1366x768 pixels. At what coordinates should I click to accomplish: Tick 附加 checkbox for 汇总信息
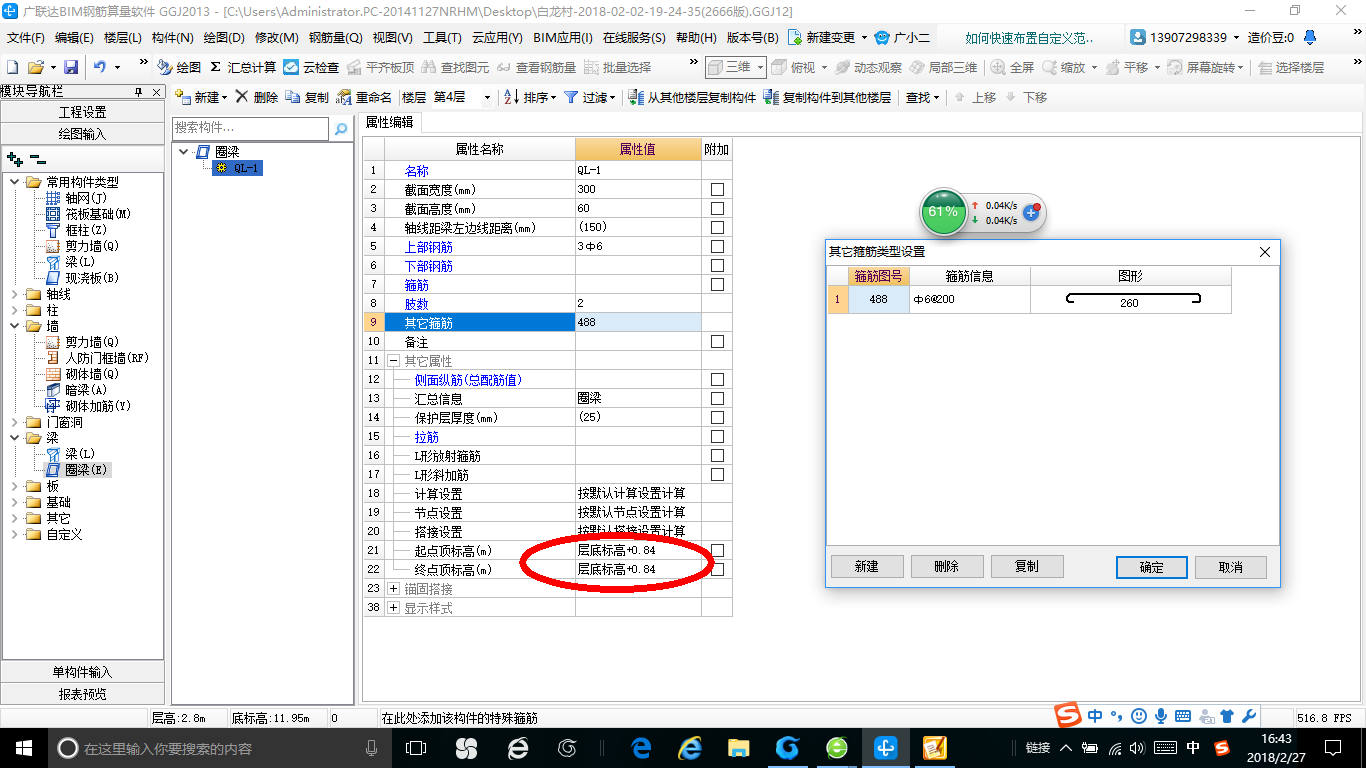pyautogui.click(x=717, y=398)
